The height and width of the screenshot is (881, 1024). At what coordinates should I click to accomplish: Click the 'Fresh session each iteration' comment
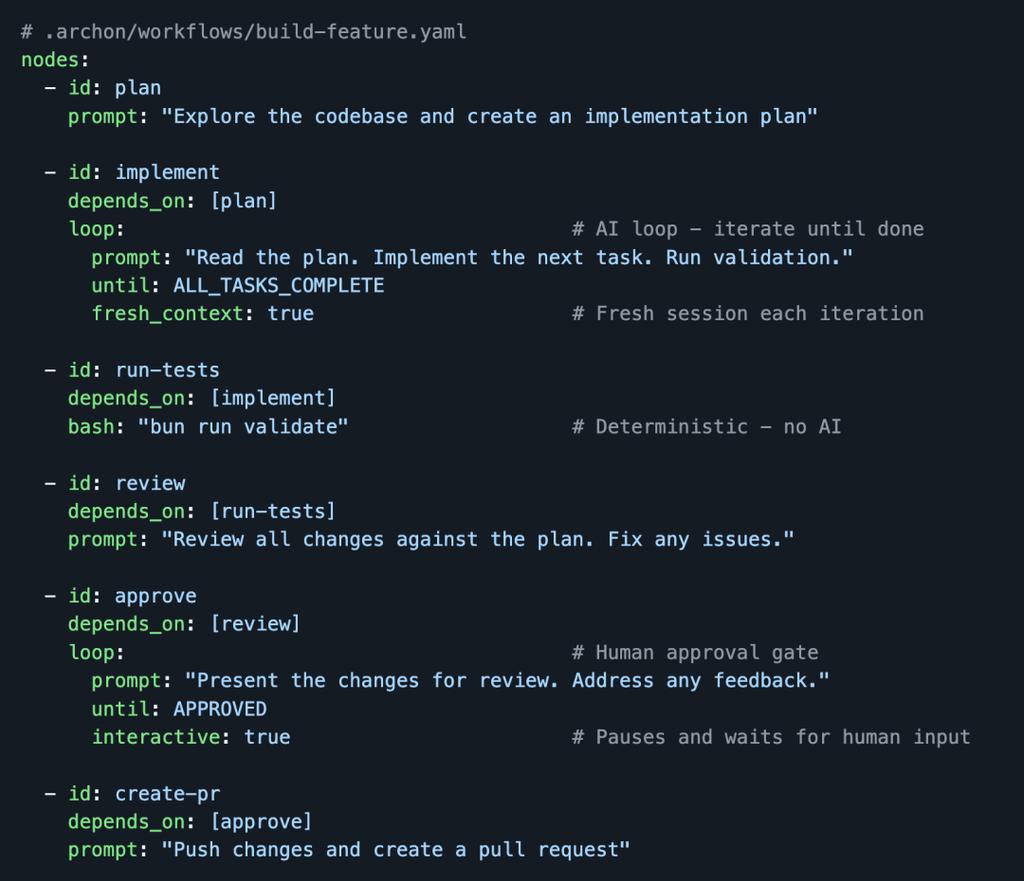pyautogui.click(x=748, y=314)
